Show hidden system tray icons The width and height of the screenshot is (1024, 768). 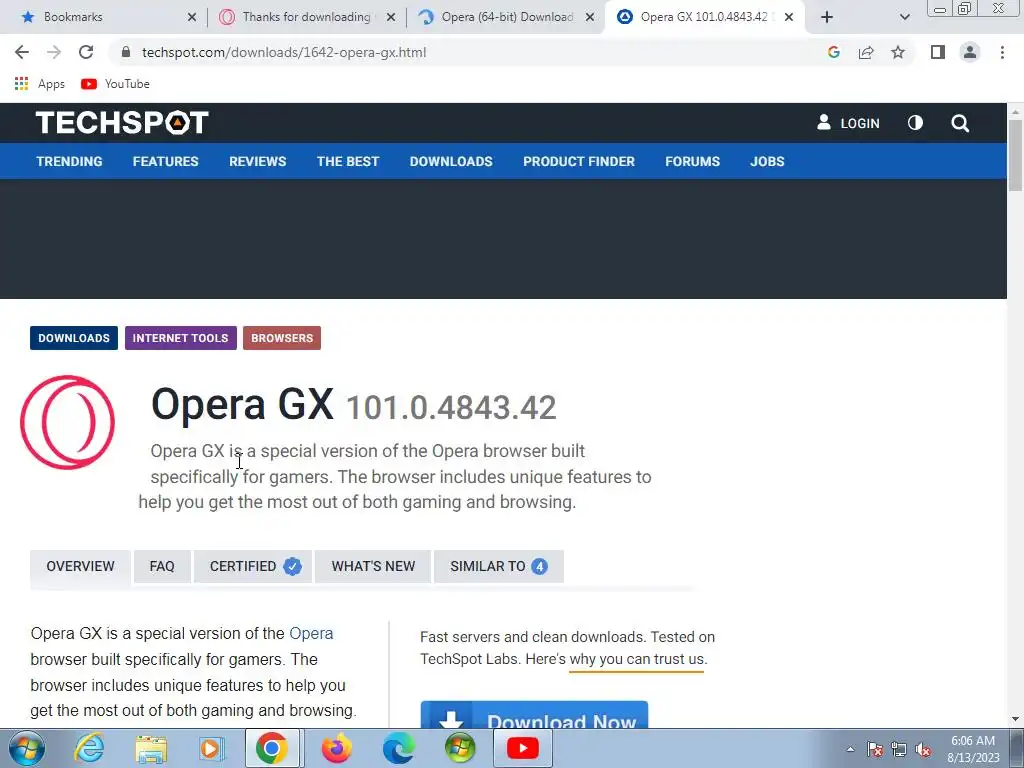pyautogui.click(x=850, y=749)
